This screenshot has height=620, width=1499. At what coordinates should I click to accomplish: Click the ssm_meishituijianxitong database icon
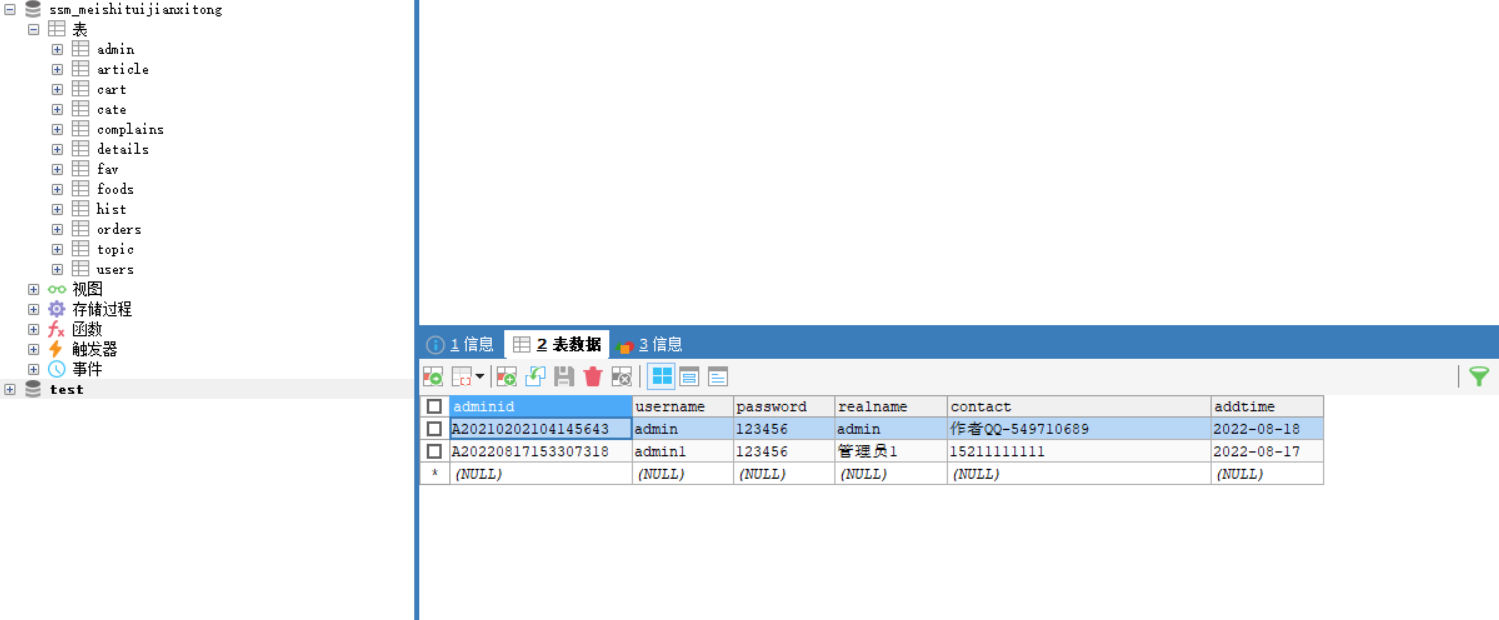tap(33, 10)
